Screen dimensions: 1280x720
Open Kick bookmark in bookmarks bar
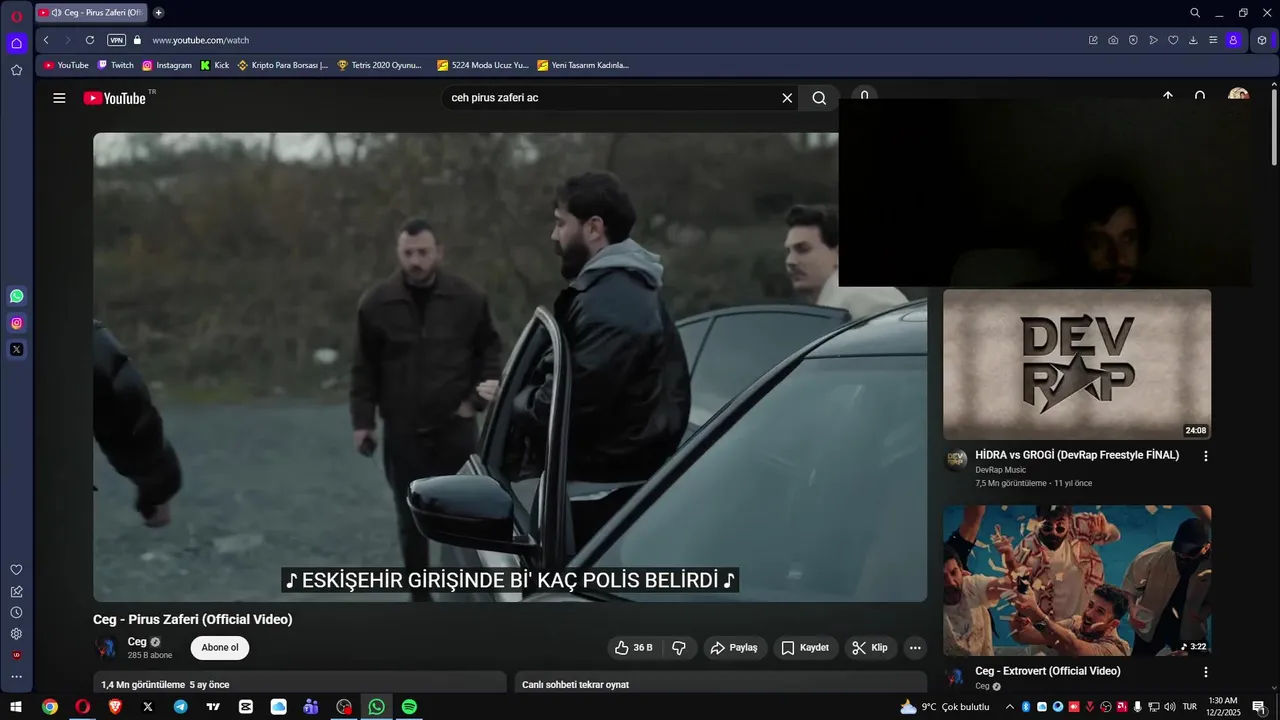(x=214, y=65)
